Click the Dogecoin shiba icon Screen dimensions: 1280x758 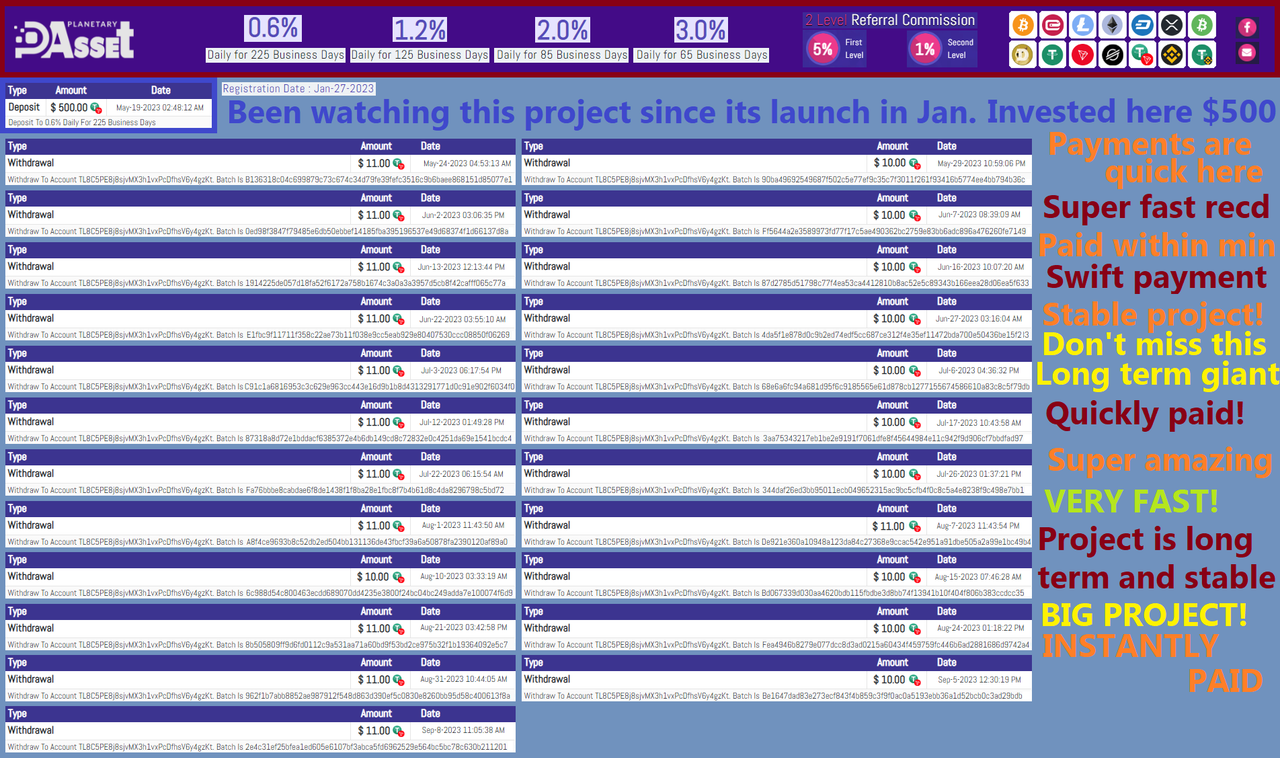(x=1023, y=55)
